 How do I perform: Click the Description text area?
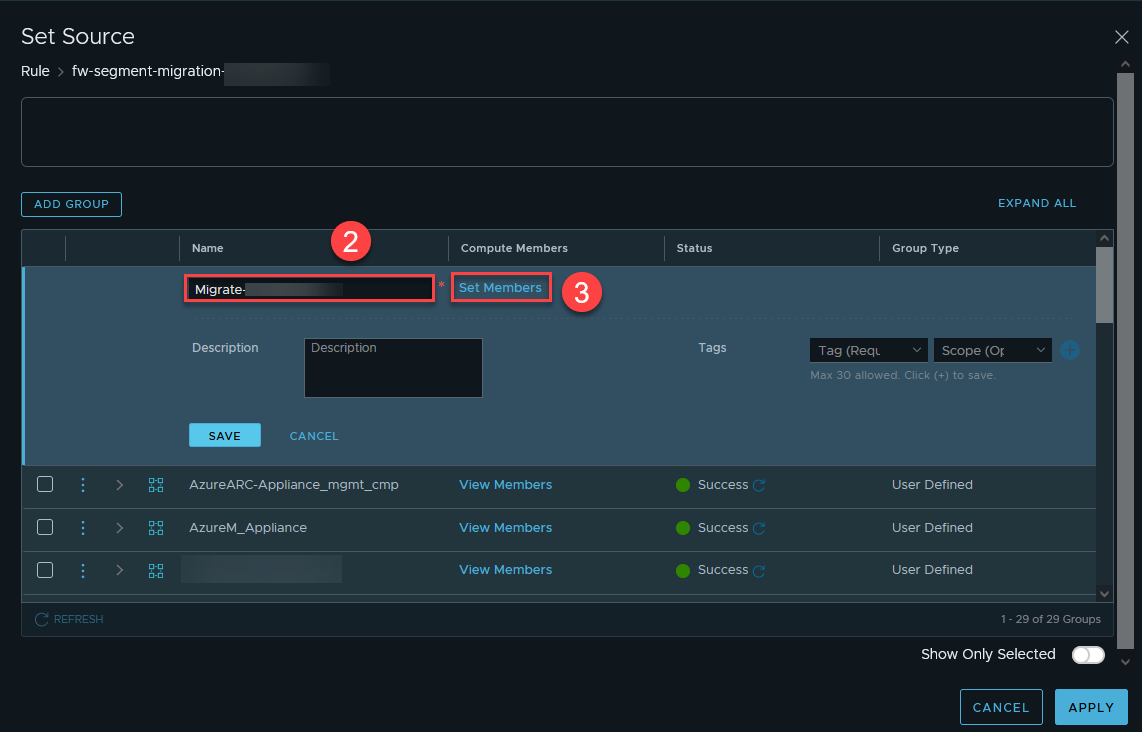393,368
